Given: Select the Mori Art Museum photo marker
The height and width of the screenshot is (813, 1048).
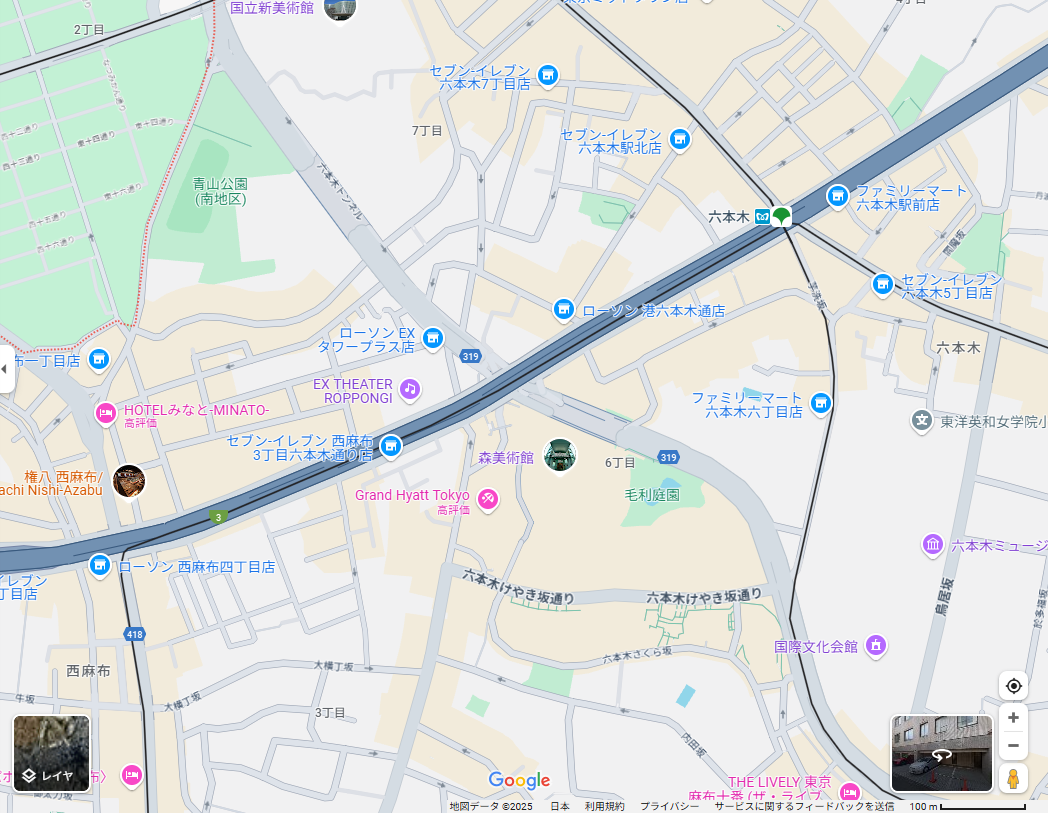Looking at the screenshot, I should tap(559, 455).
